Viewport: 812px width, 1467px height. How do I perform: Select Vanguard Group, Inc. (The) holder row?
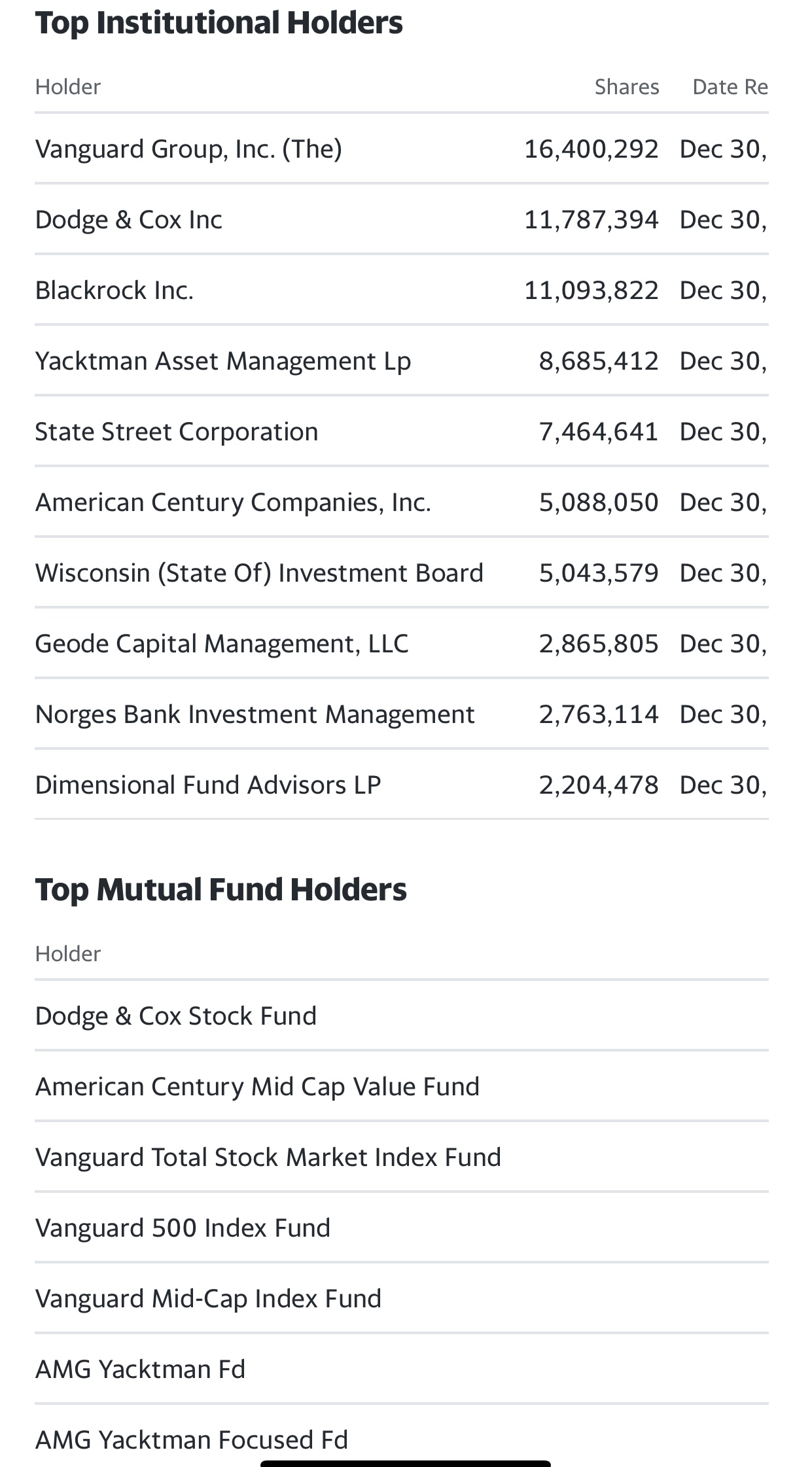point(401,149)
